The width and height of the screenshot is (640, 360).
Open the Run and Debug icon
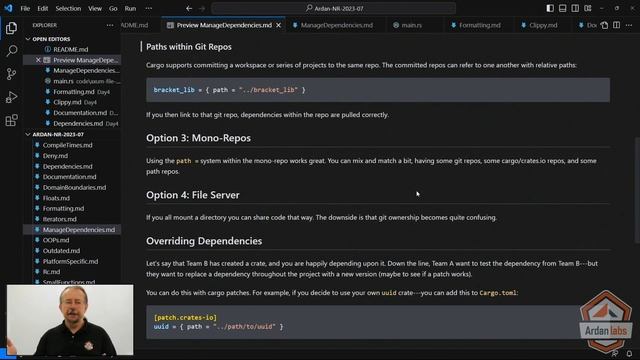(11, 97)
